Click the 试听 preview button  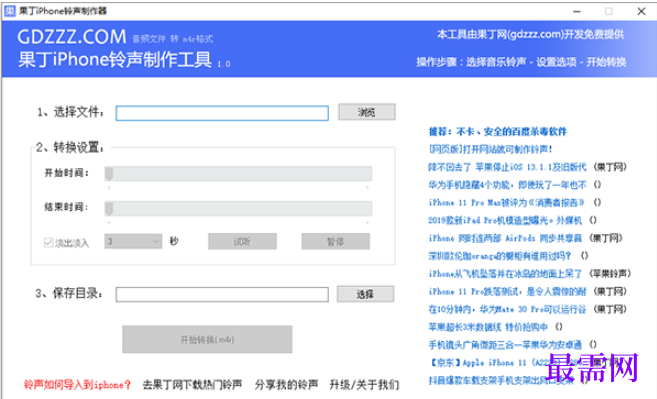coord(242,241)
